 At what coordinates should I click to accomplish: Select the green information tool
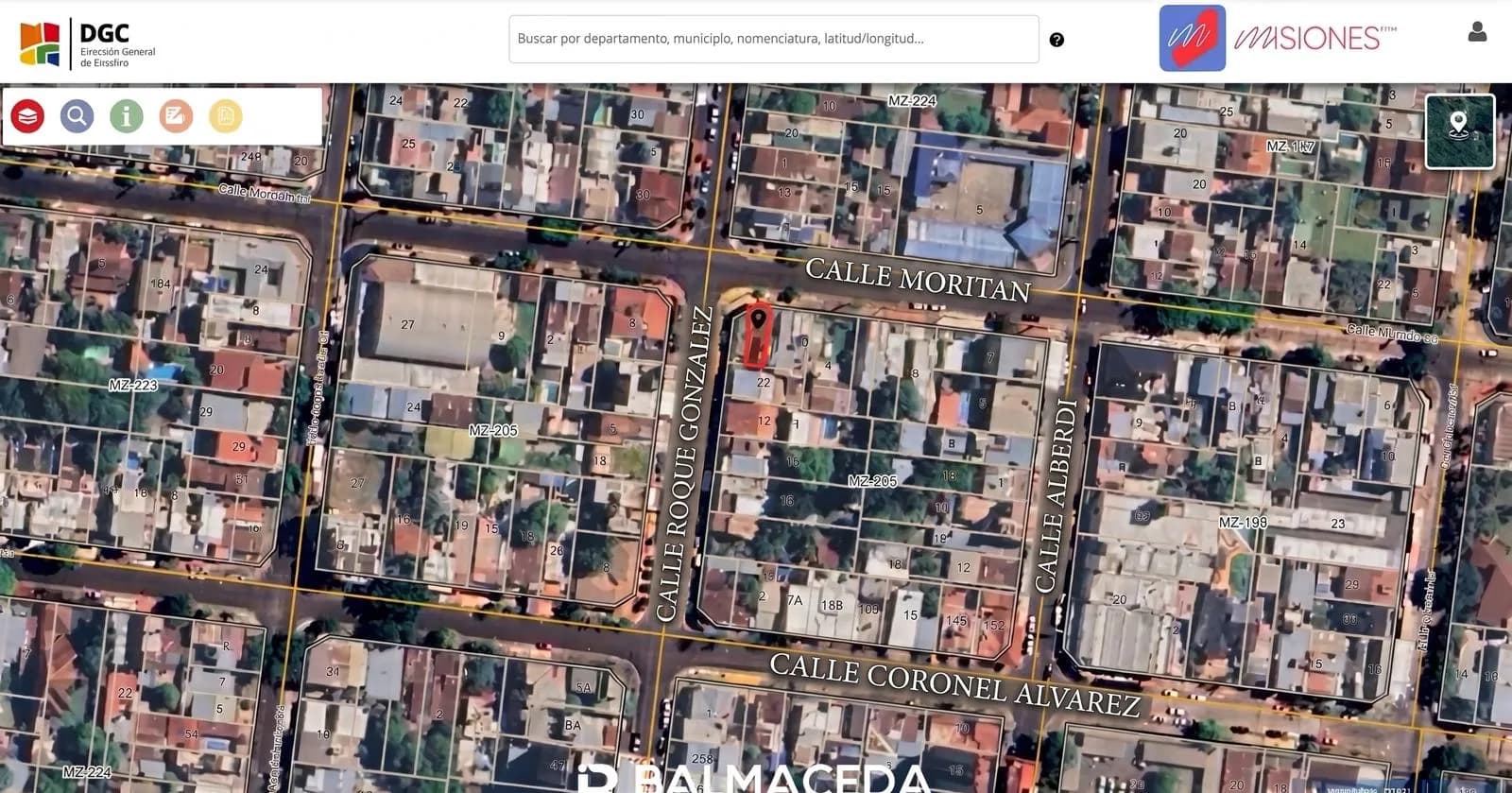tap(127, 116)
